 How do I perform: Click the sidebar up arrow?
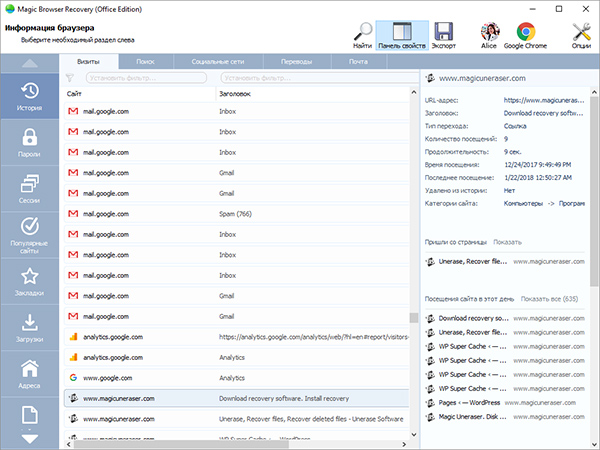29,64
